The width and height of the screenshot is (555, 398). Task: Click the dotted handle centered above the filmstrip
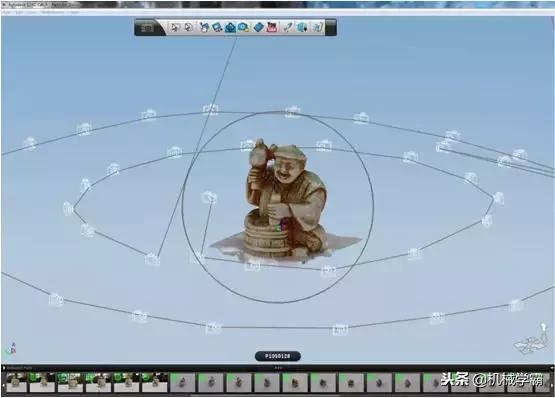coord(278,368)
